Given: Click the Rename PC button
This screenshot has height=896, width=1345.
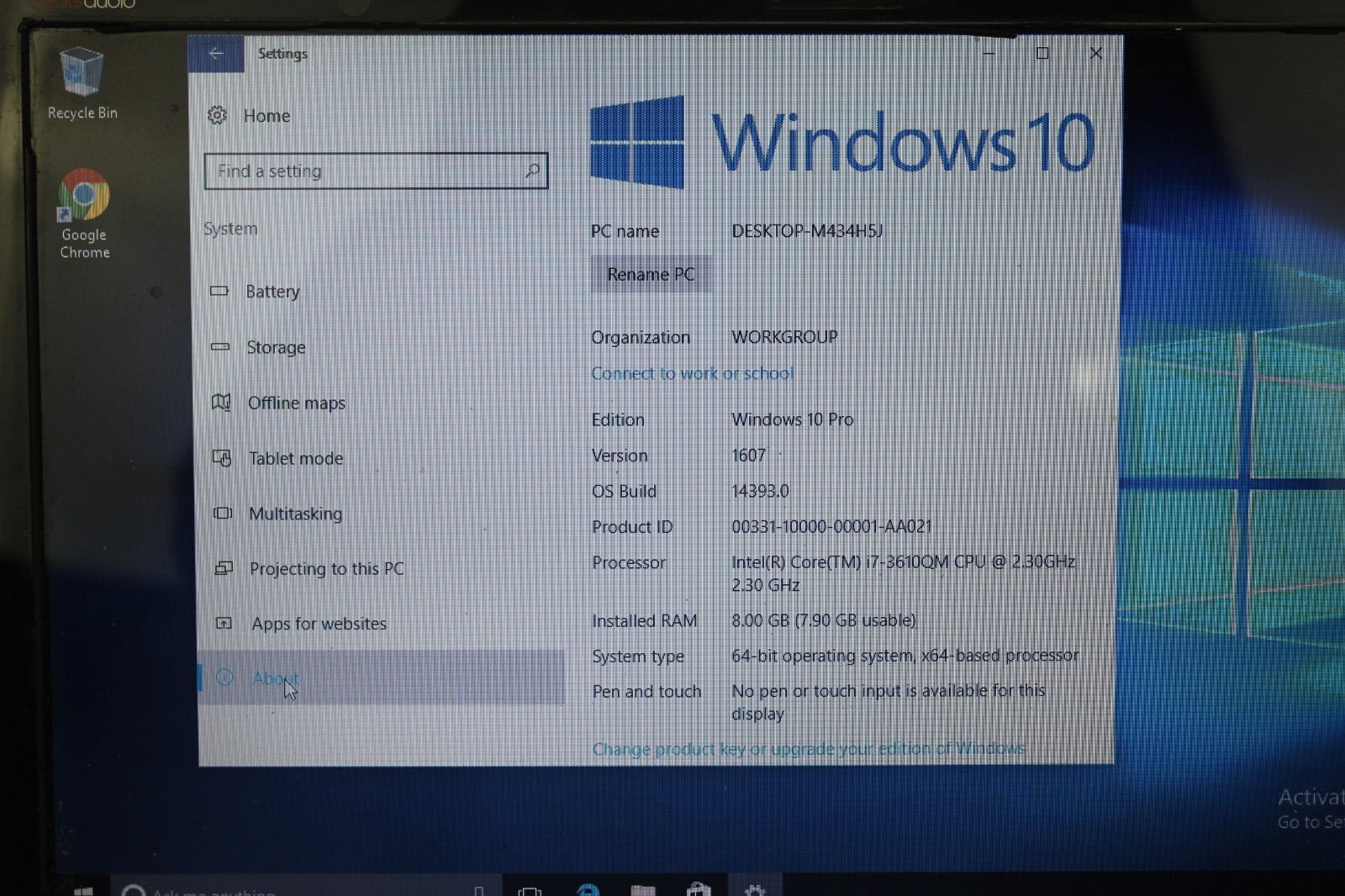Looking at the screenshot, I should 651,274.
